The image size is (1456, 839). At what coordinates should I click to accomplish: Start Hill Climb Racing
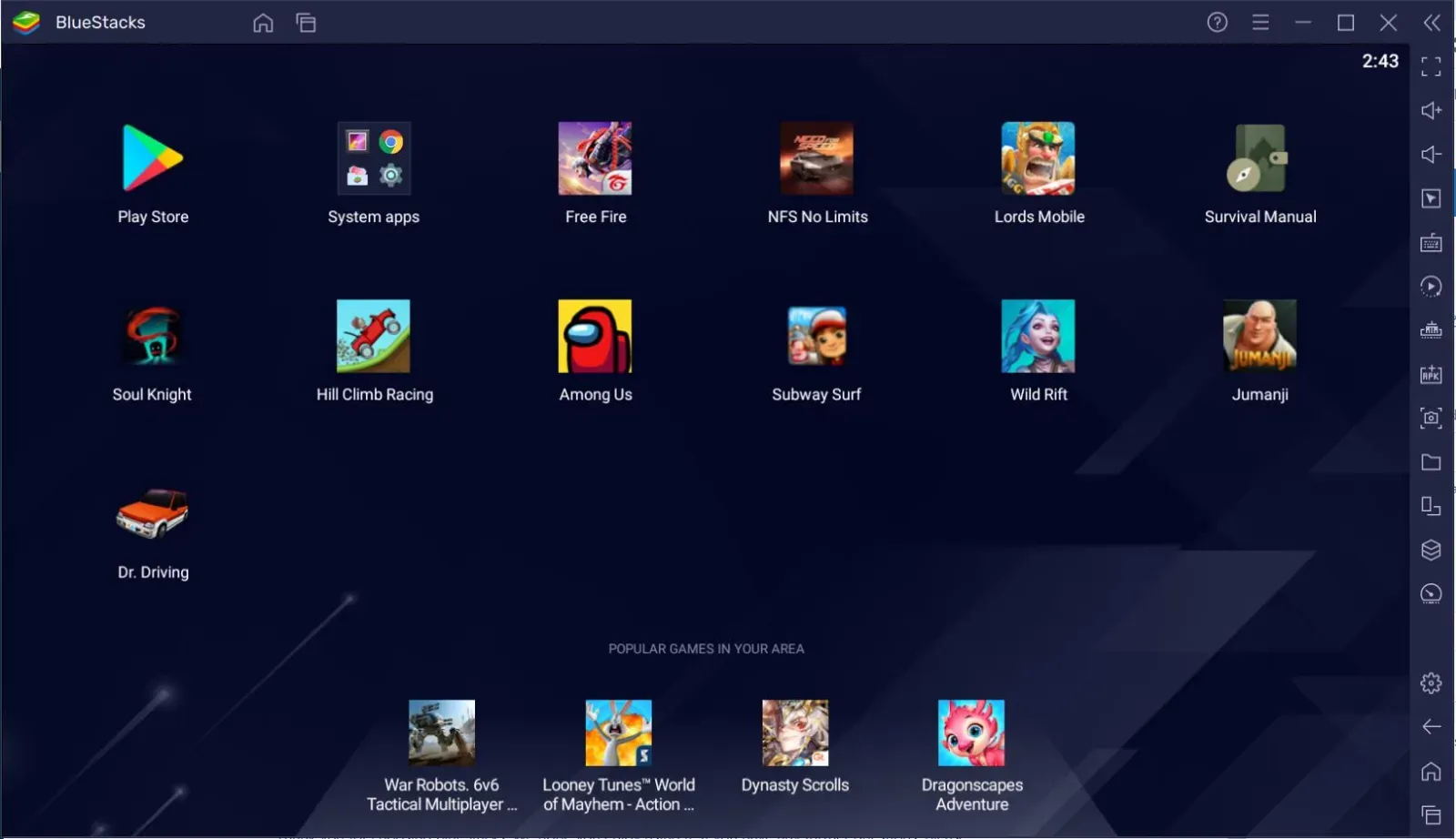pos(374,336)
